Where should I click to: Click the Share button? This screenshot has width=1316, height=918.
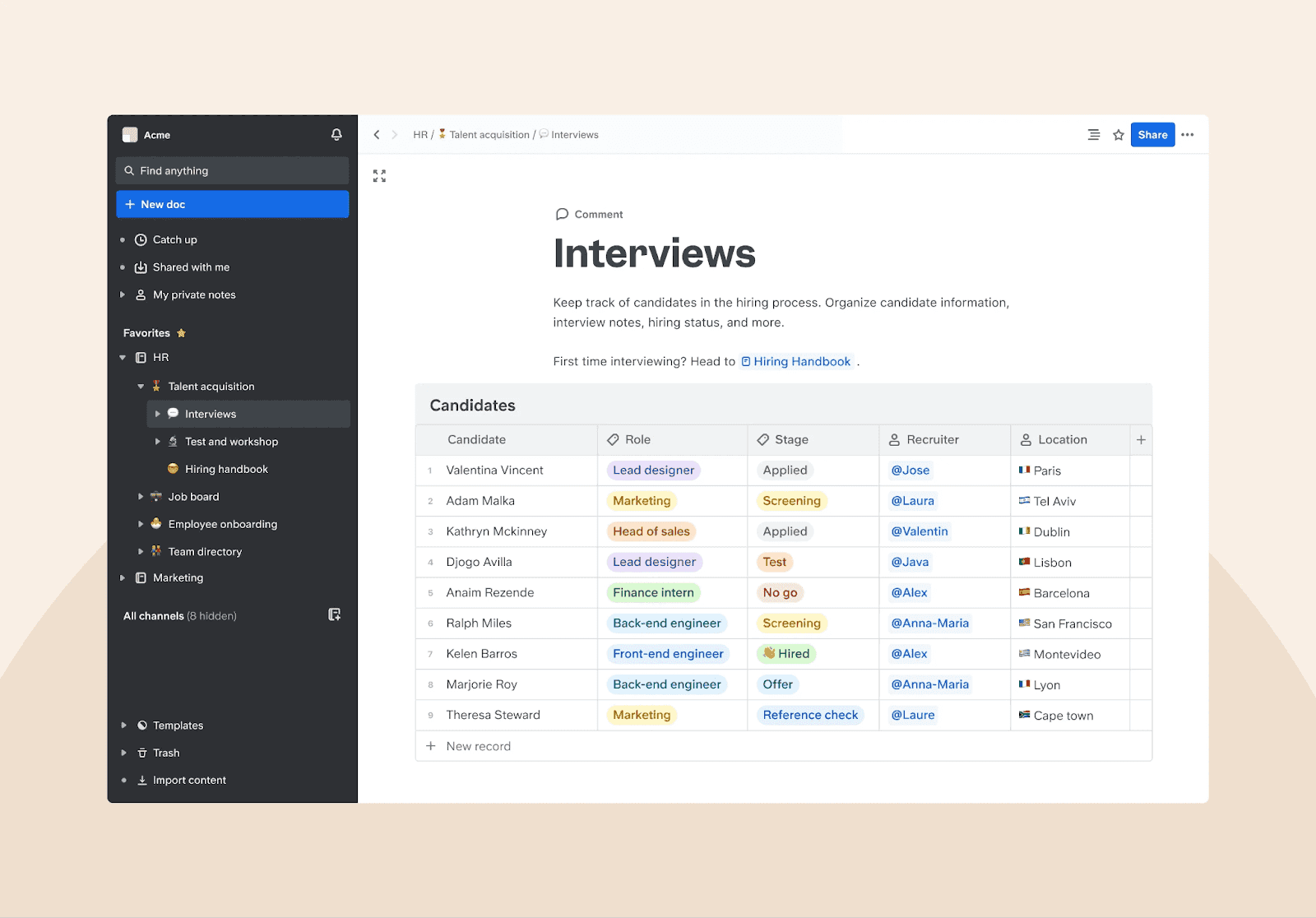pyautogui.click(x=1151, y=134)
